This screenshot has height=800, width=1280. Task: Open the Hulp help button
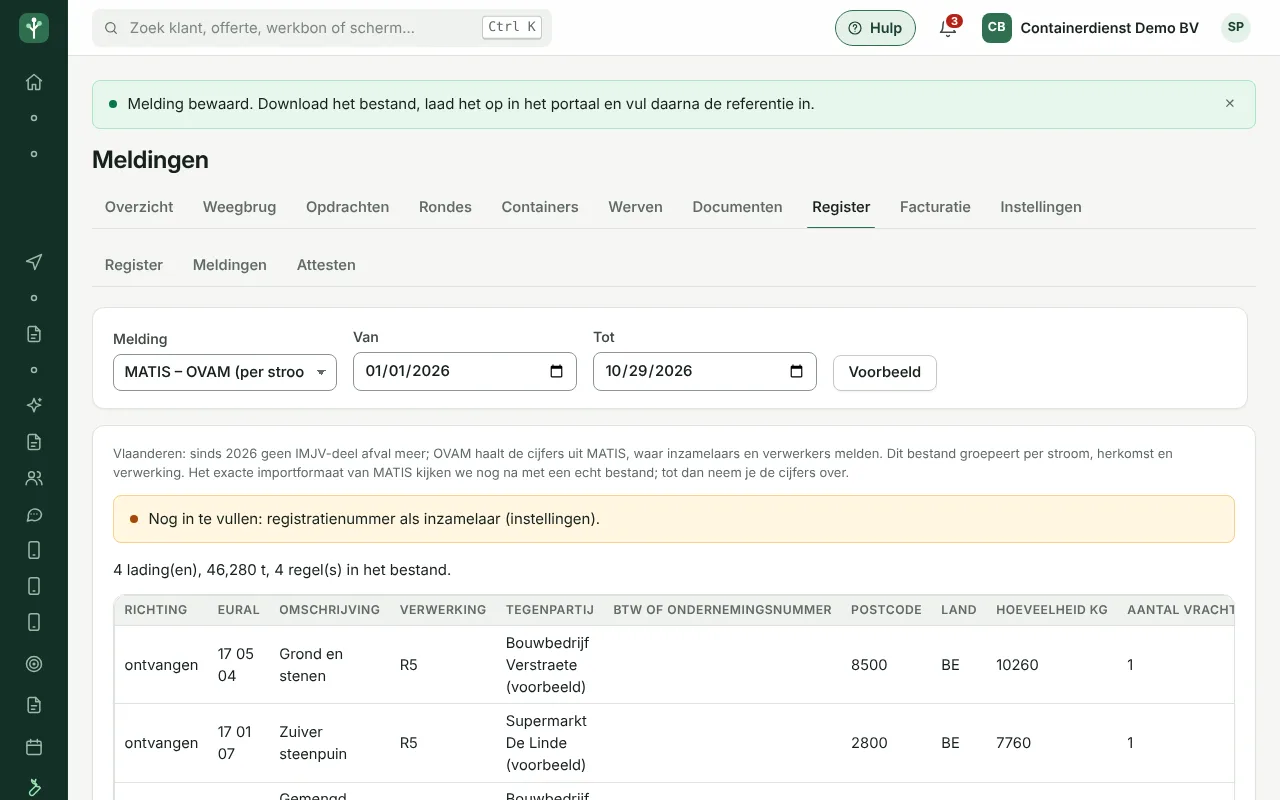coord(875,28)
